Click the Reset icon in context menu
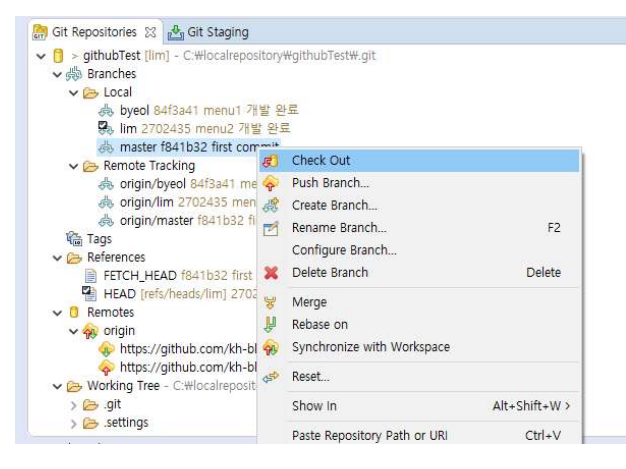Image resolution: width=626 pixels, height=469 pixels. [x=271, y=377]
